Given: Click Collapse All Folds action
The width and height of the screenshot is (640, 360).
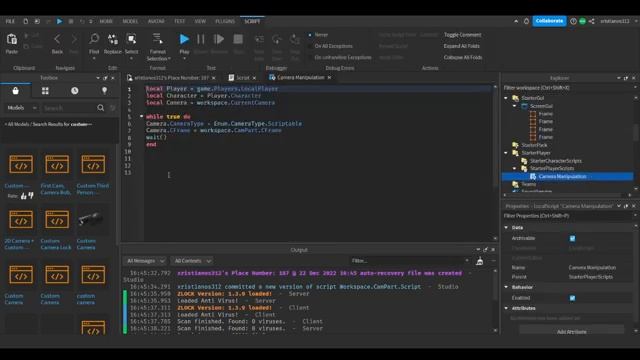Looking at the screenshot, I should [x=463, y=58].
